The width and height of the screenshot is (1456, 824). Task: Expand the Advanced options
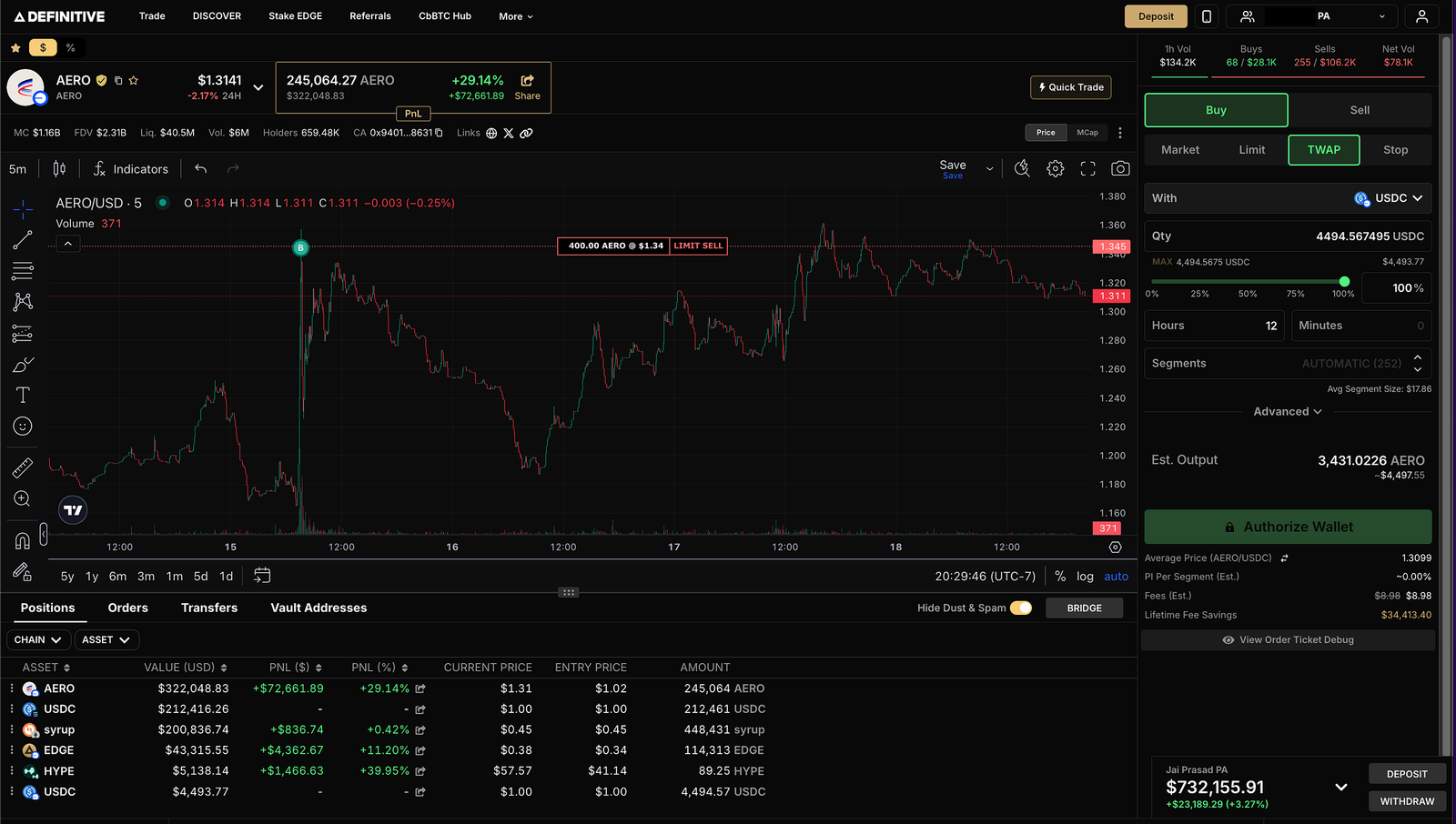click(1288, 412)
